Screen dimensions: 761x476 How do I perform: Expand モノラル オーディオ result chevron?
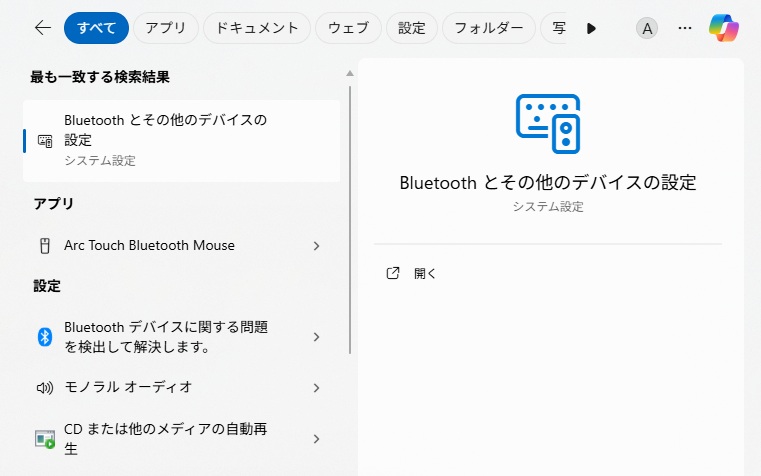tap(316, 388)
